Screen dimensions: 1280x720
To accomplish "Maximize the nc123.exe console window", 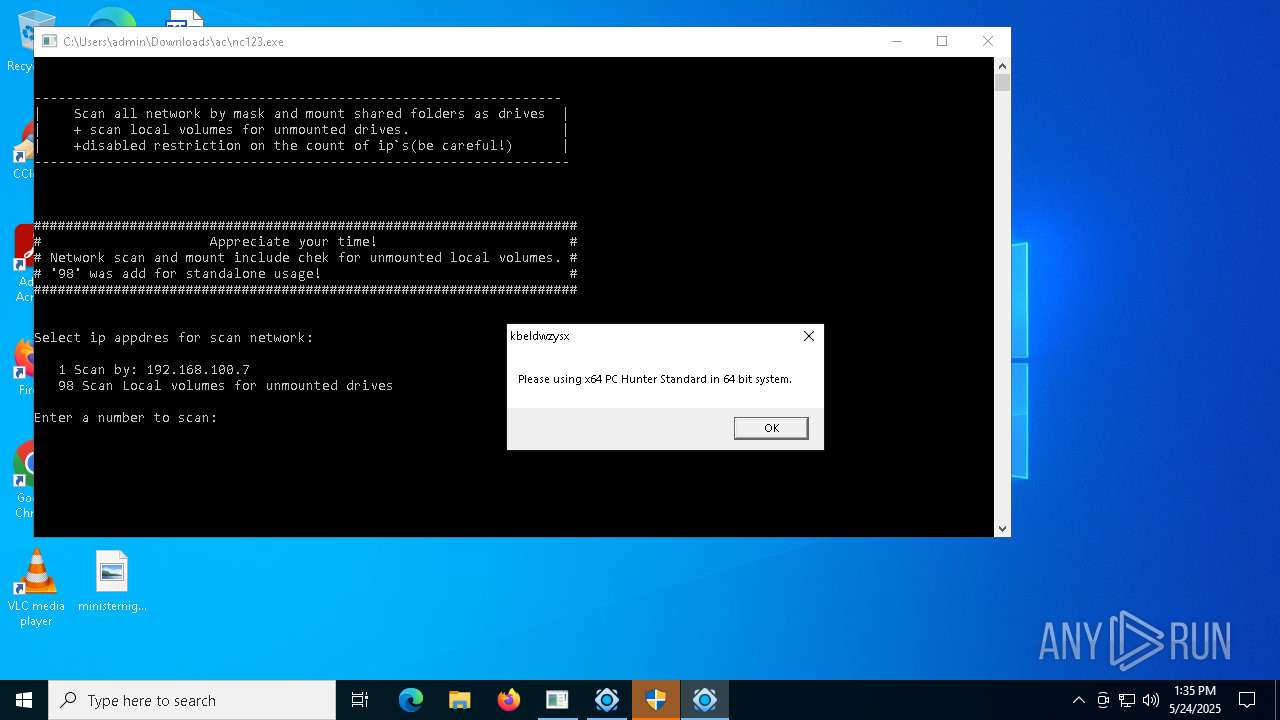I will pyautogui.click(x=942, y=41).
